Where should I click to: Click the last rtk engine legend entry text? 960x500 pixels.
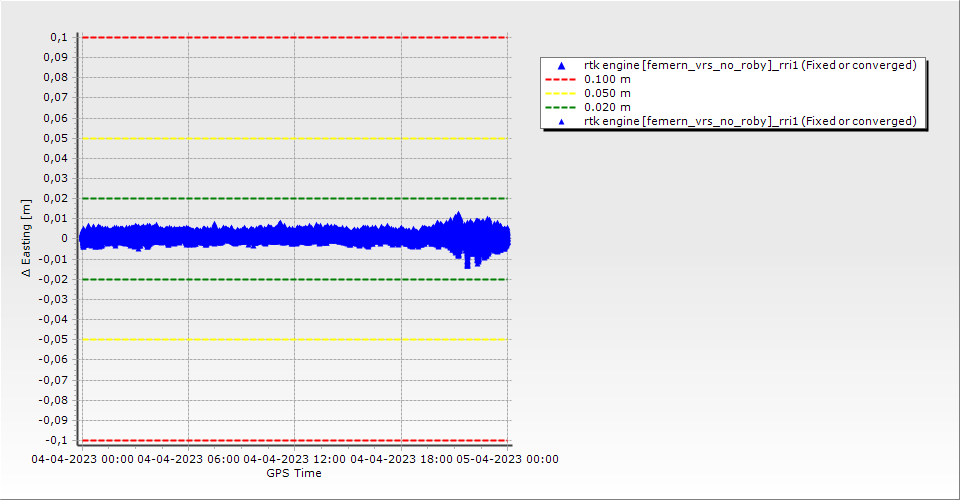[x=750, y=121]
